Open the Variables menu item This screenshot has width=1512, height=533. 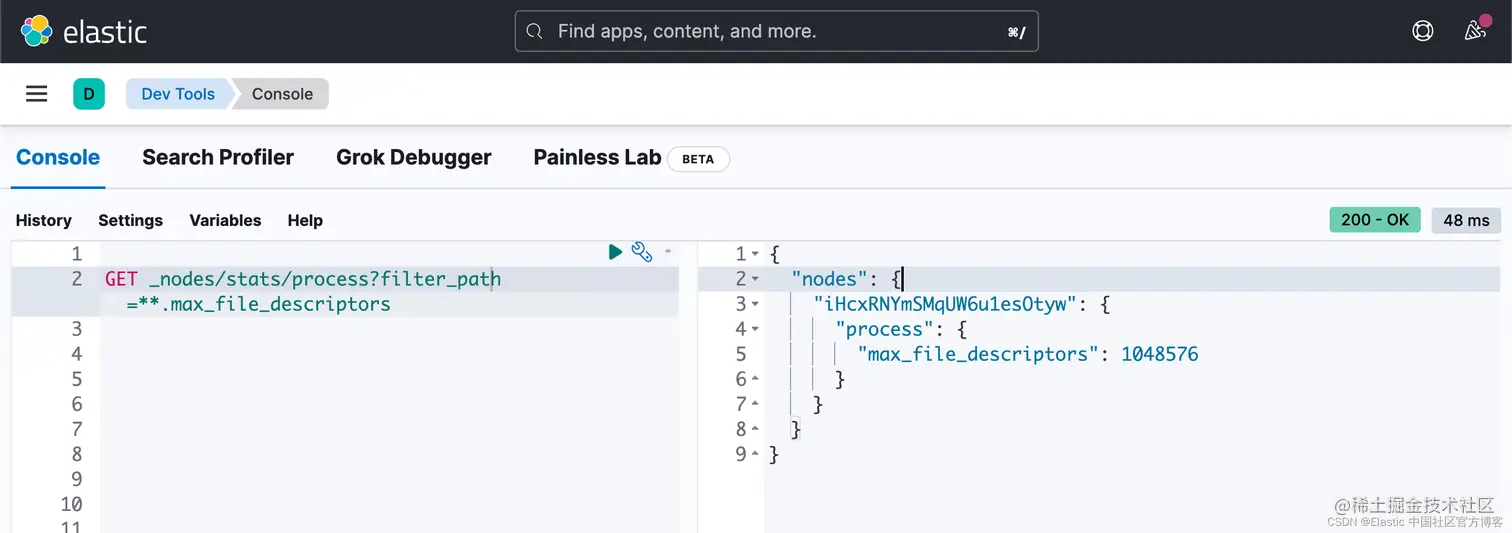225,220
